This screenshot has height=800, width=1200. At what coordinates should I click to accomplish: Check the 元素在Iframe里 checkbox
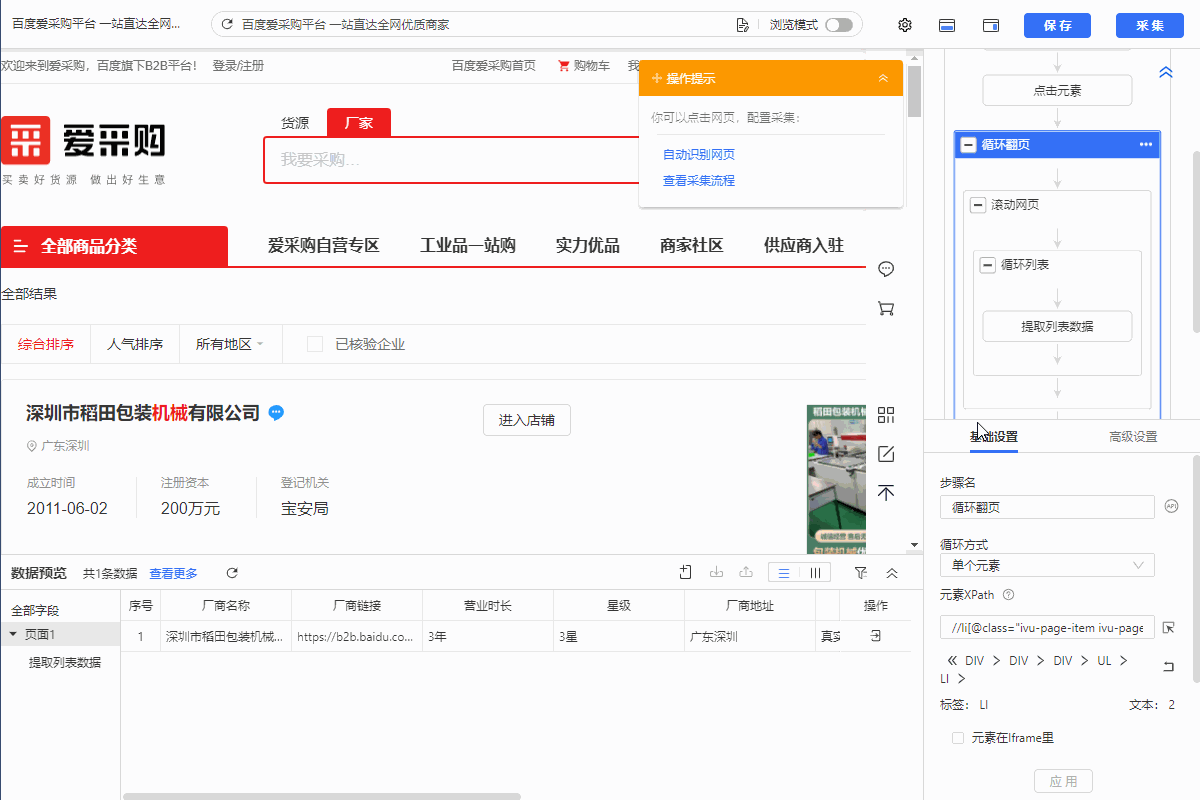pyautogui.click(x=958, y=738)
